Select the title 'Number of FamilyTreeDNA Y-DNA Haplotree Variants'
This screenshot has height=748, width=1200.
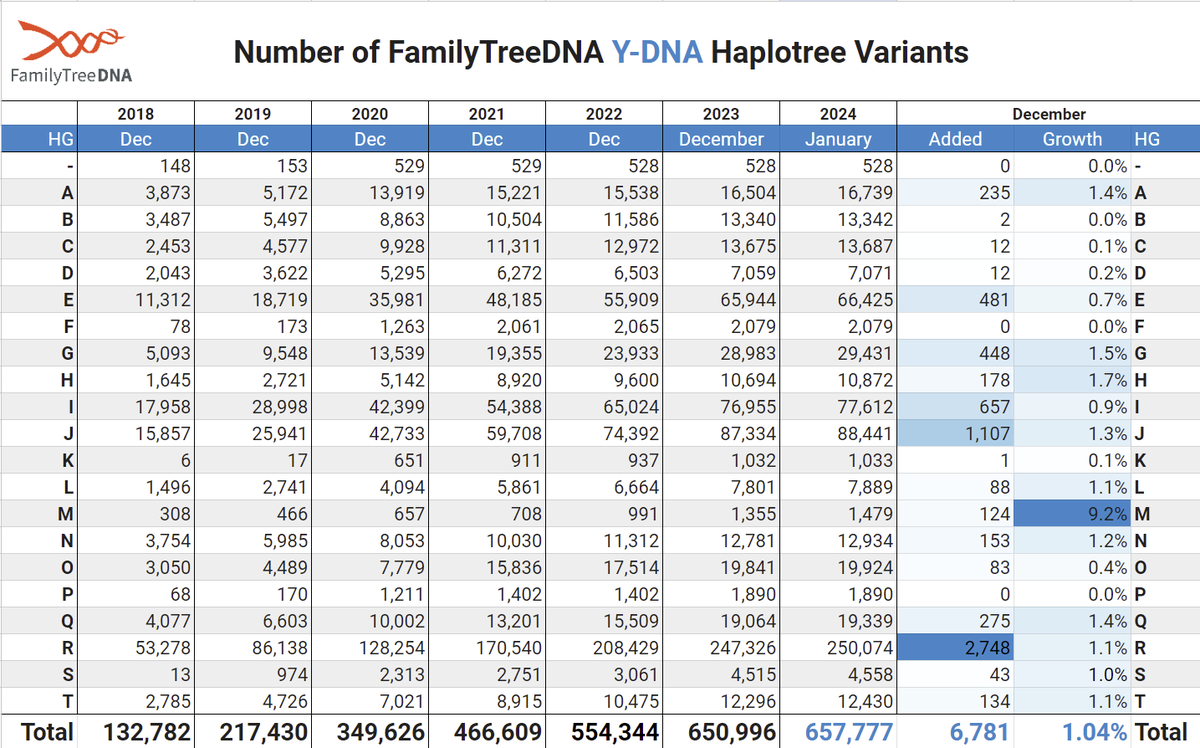point(601,51)
